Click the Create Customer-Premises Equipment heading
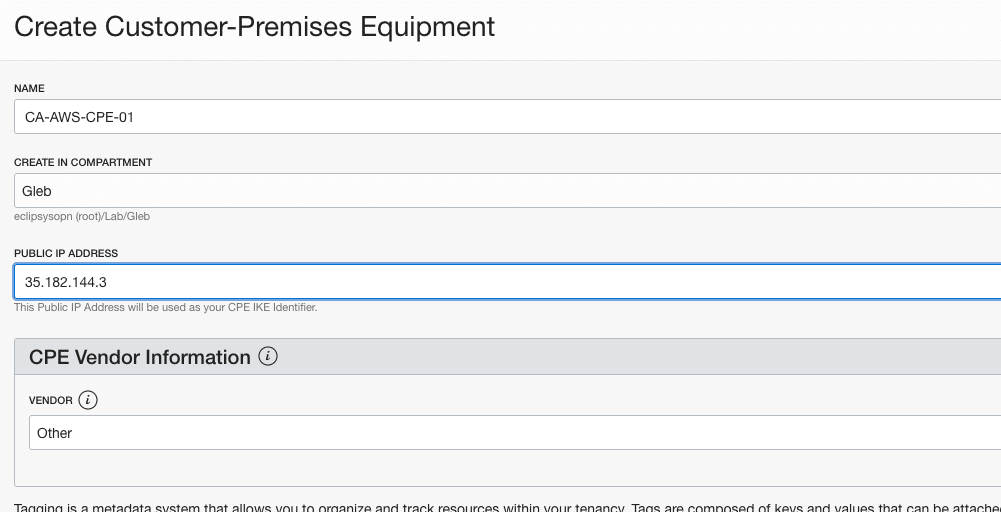1001x512 pixels. click(255, 27)
